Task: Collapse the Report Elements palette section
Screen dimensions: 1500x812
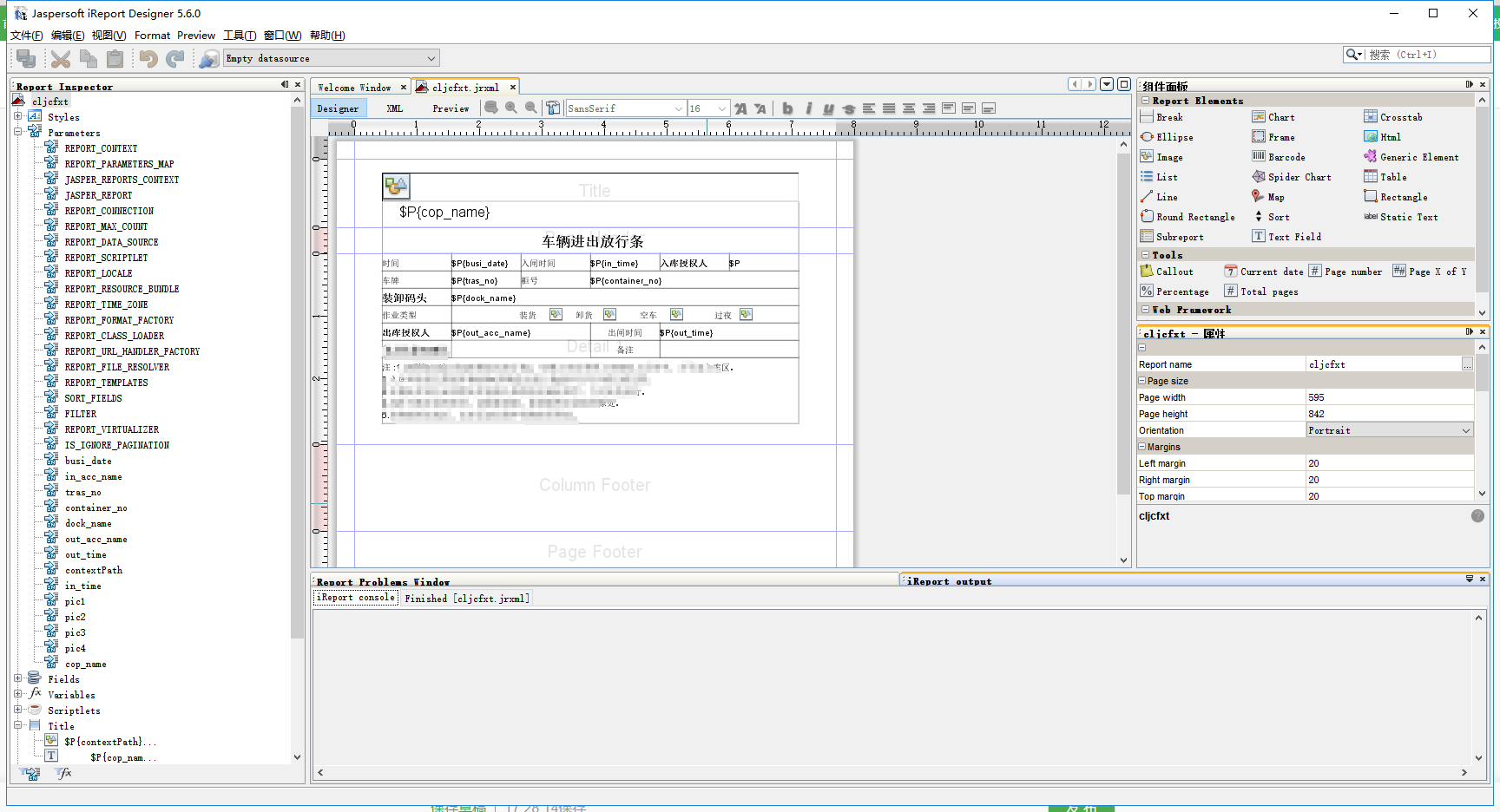Action: 1146,101
